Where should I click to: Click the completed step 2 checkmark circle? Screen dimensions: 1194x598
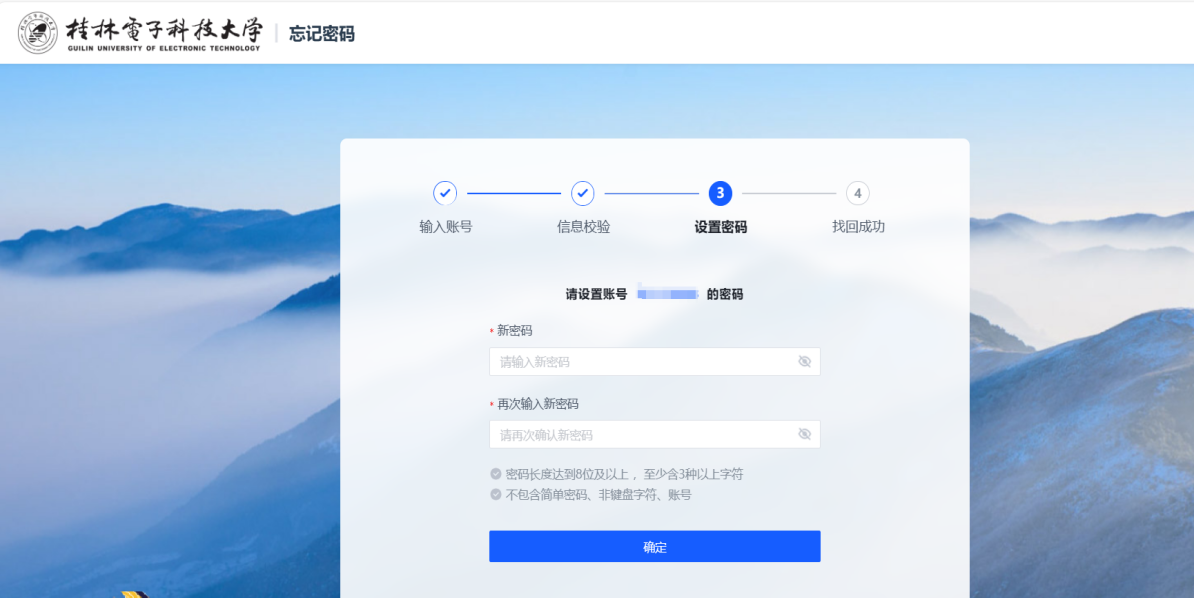coord(583,193)
